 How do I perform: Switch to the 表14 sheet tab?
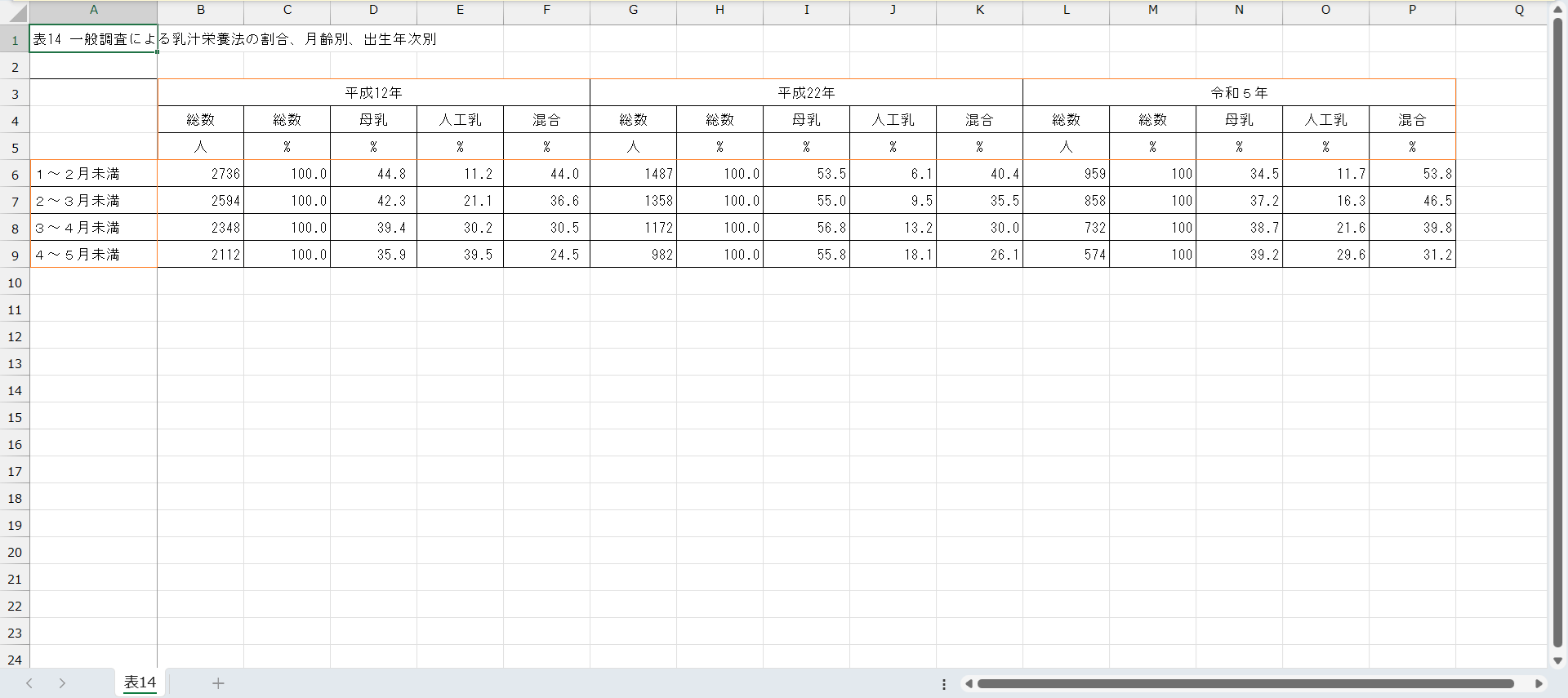pos(140,682)
